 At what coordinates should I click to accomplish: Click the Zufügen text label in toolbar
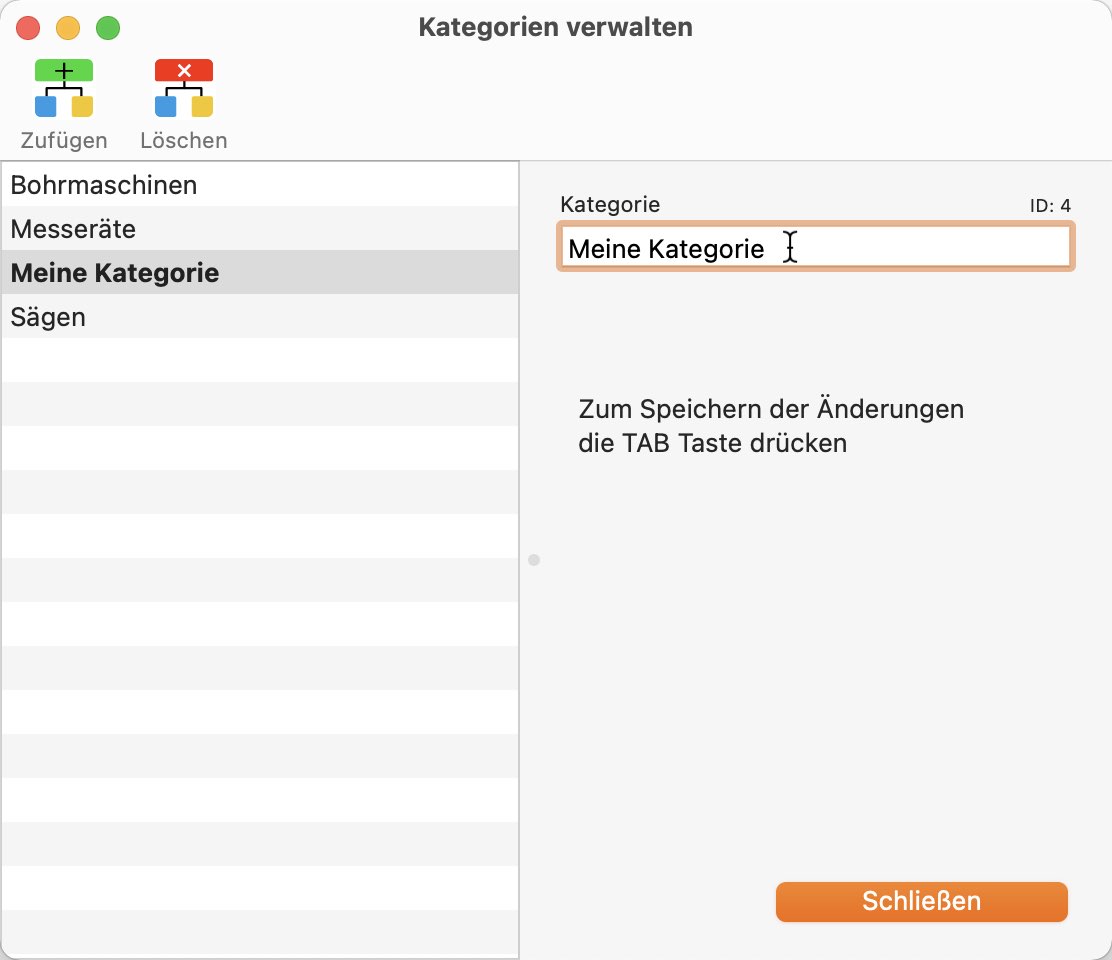click(64, 140)
